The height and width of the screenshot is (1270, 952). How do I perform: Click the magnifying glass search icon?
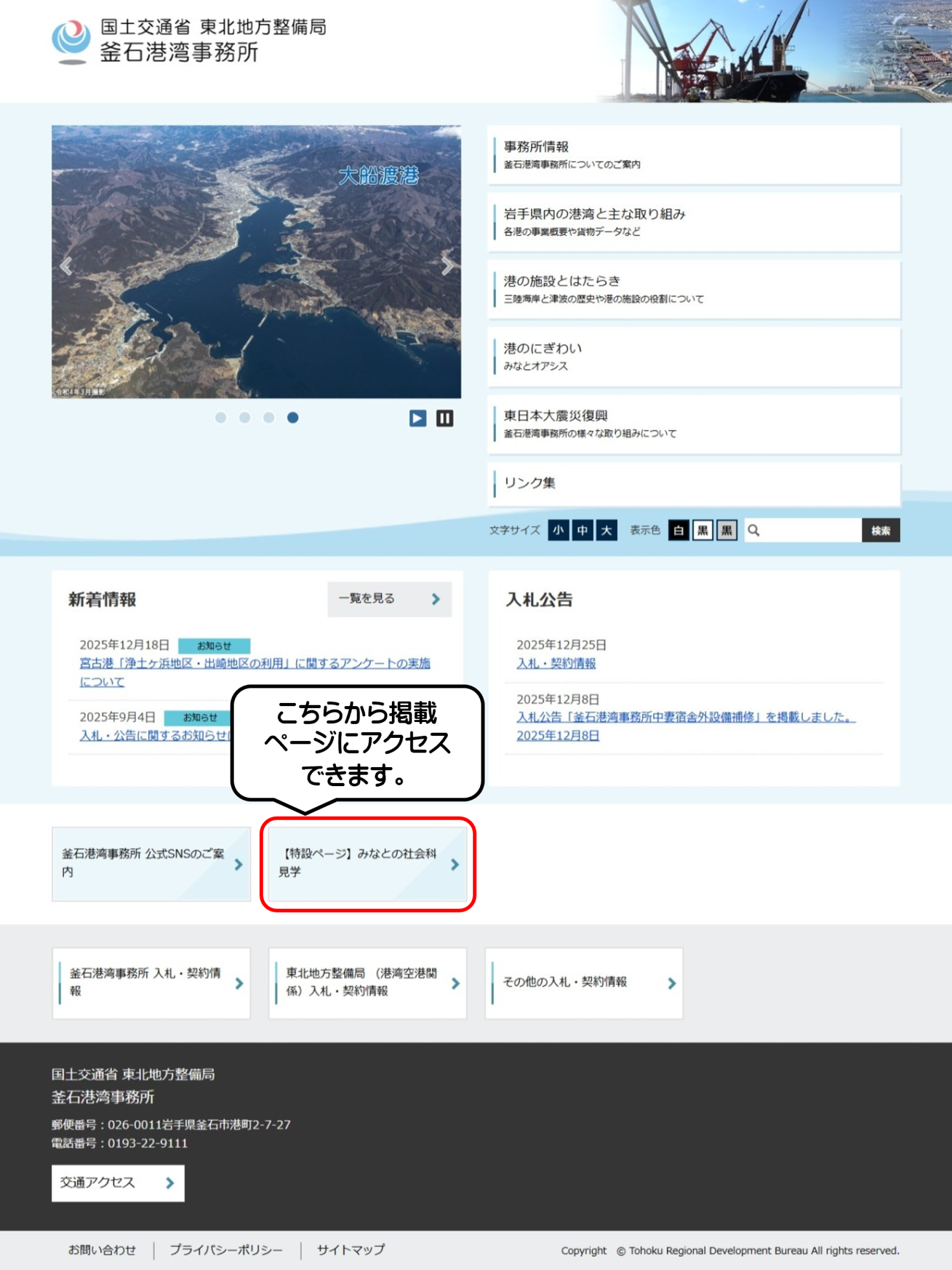coord(753,530)
